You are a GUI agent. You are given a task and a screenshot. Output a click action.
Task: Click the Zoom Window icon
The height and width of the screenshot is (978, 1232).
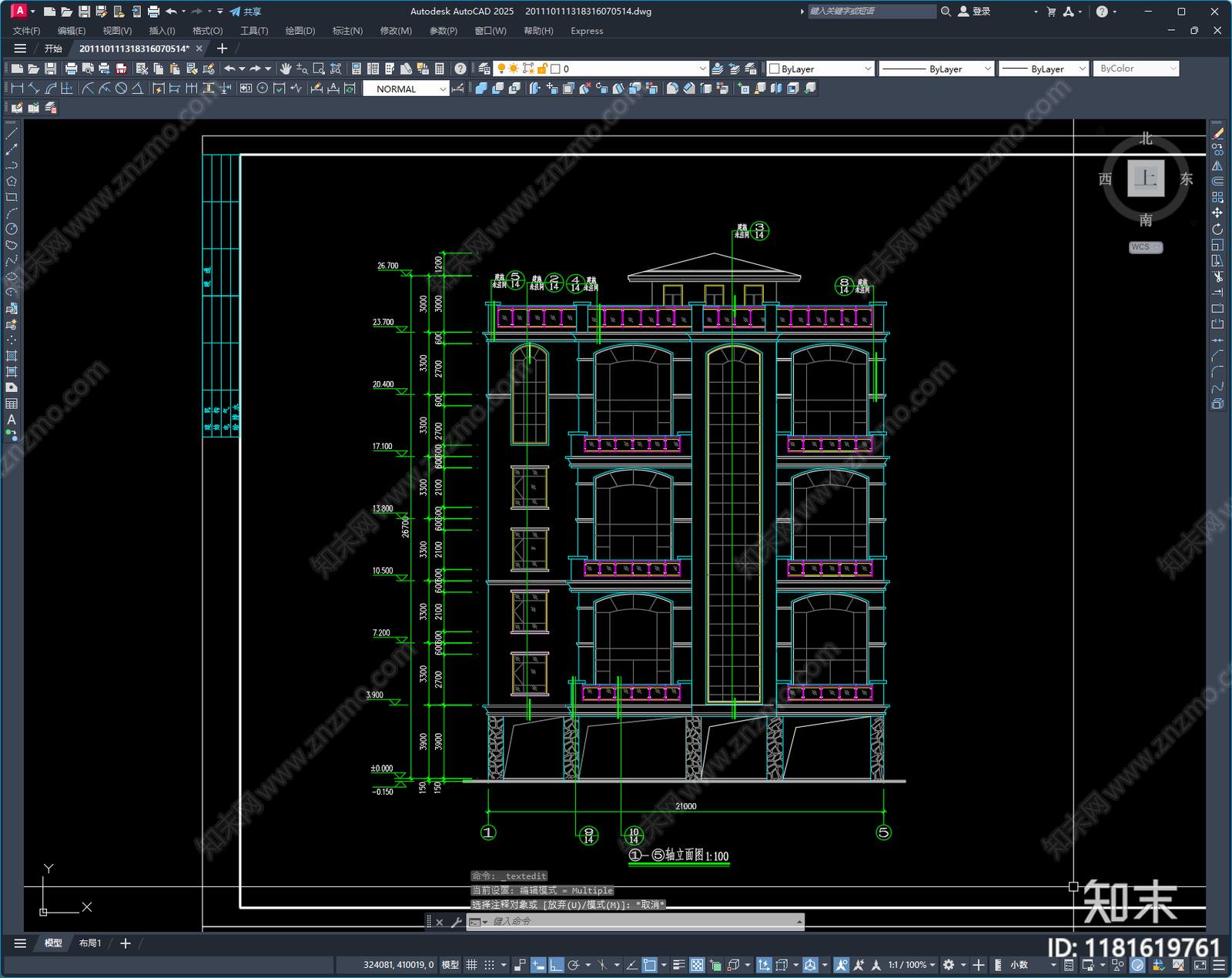319,69
